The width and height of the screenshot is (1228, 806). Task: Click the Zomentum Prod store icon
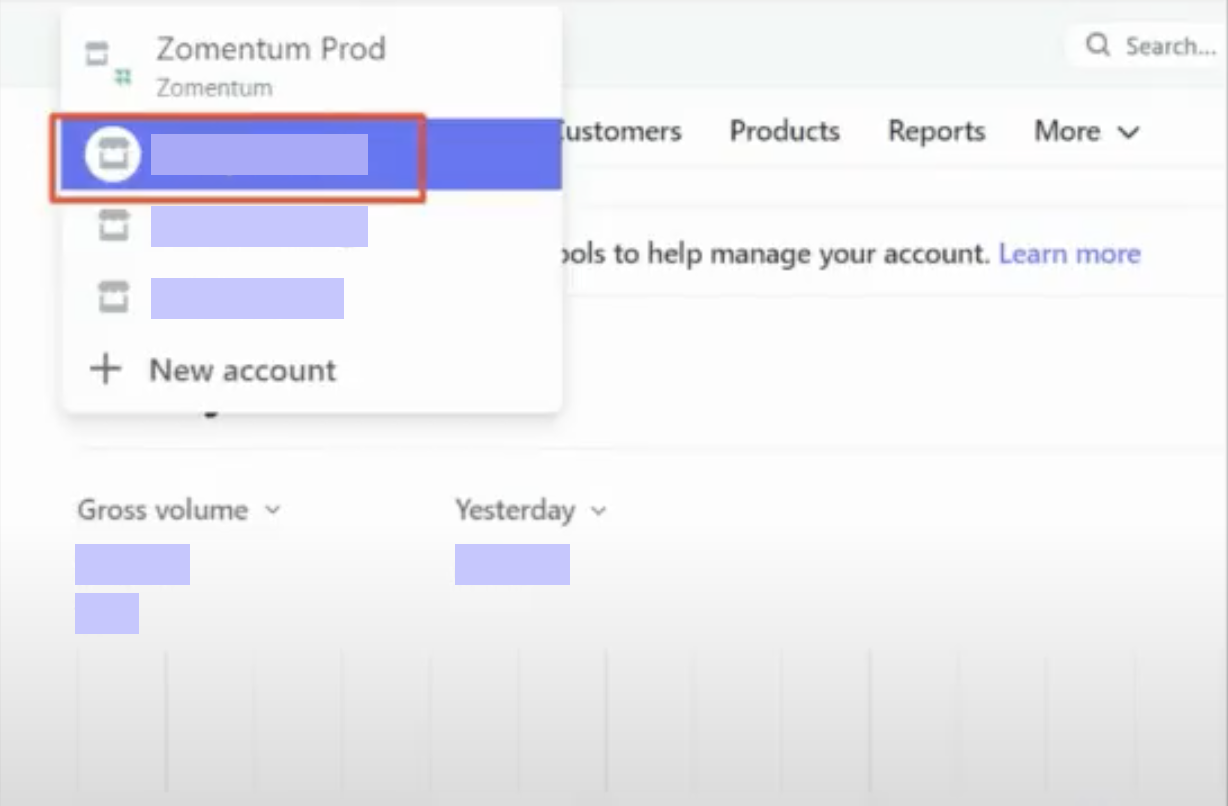pyautogui.click(x=106, y=61)
